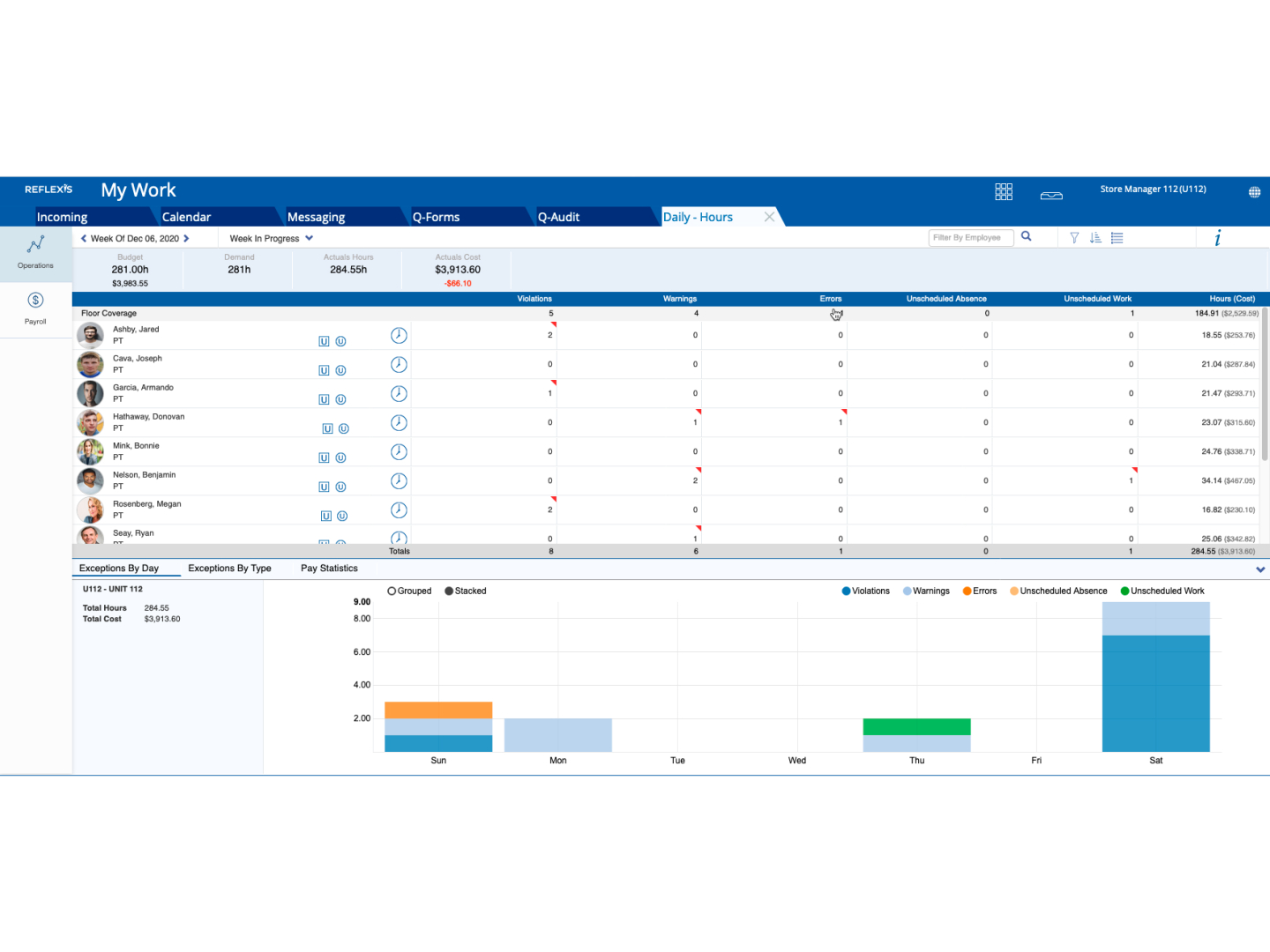The image size is (1270, 952).
Task: Click the globe icon in the header
Action: pos(1254,192)
